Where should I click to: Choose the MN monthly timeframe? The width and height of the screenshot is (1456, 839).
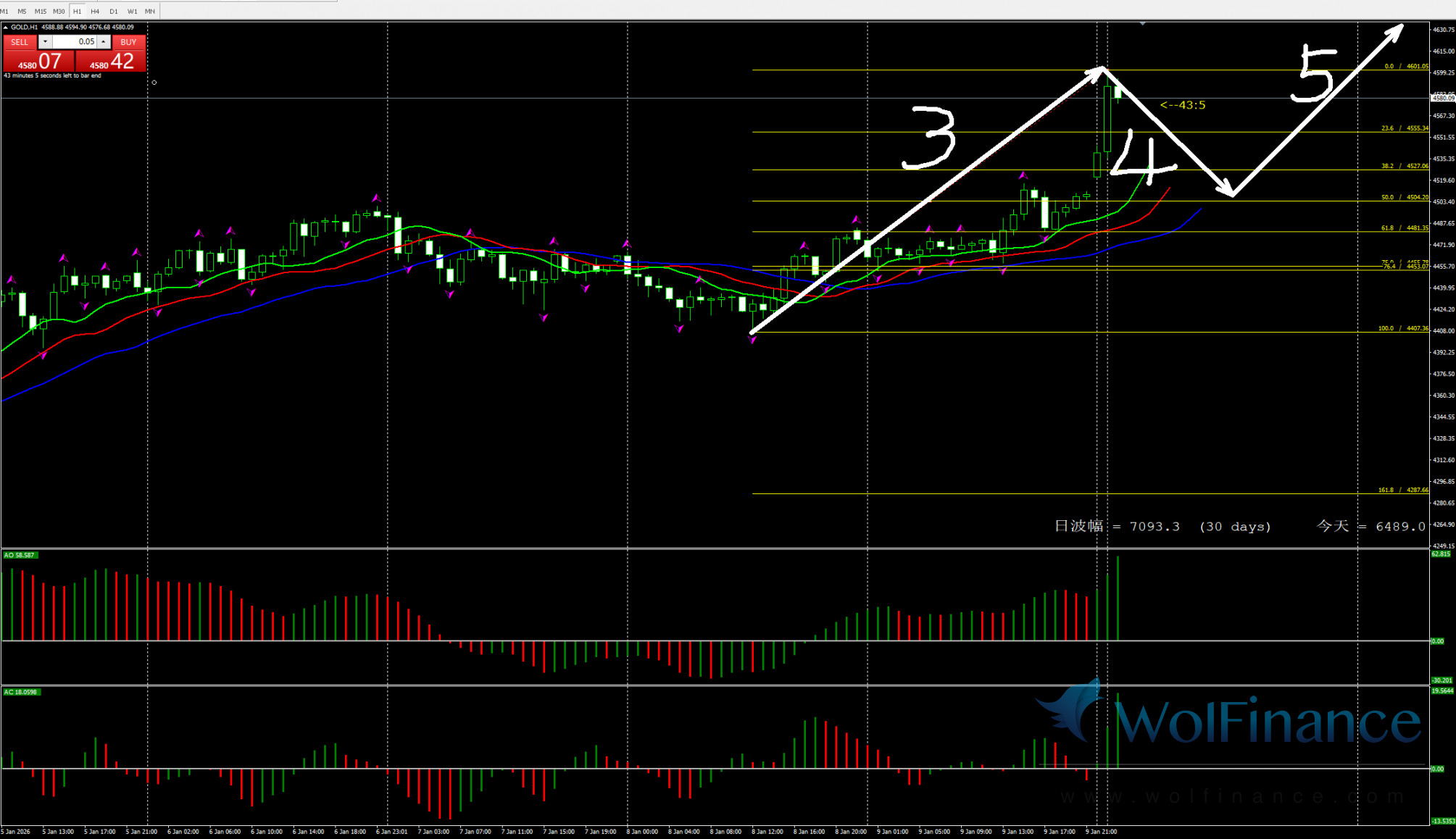(x=149, y=12)
